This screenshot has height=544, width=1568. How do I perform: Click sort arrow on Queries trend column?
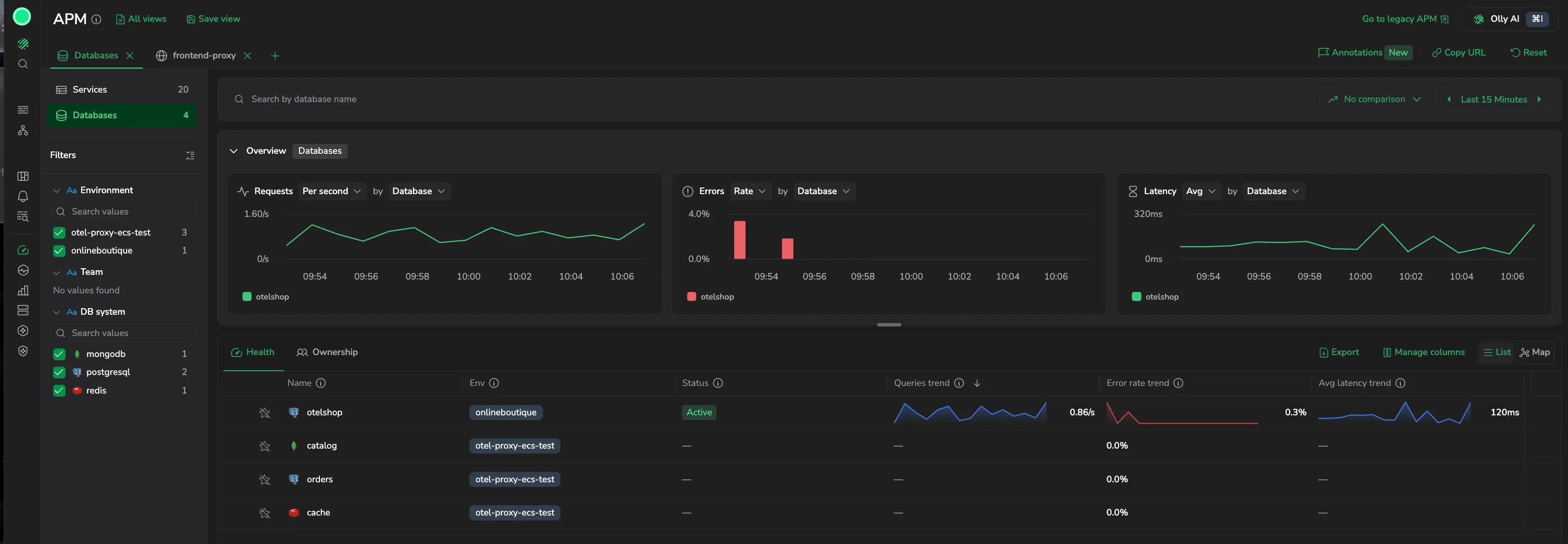[x=977, y=383]
